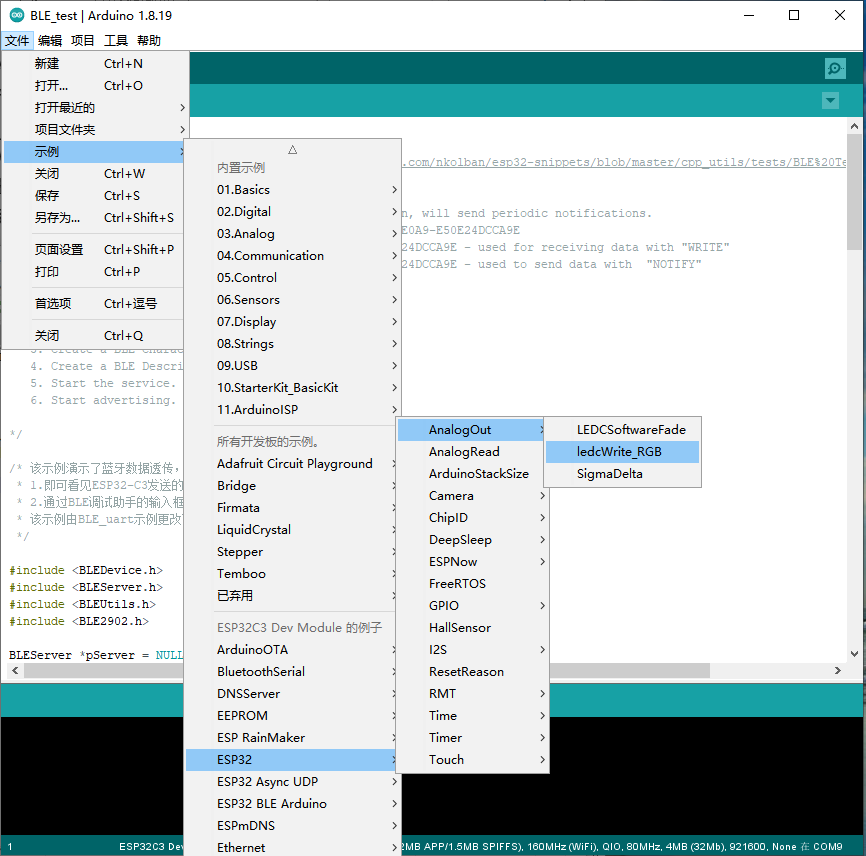Click 关闭 Ctrl+W entry
866x856 pixels.
pyautogui.click(x=94, y=174)
